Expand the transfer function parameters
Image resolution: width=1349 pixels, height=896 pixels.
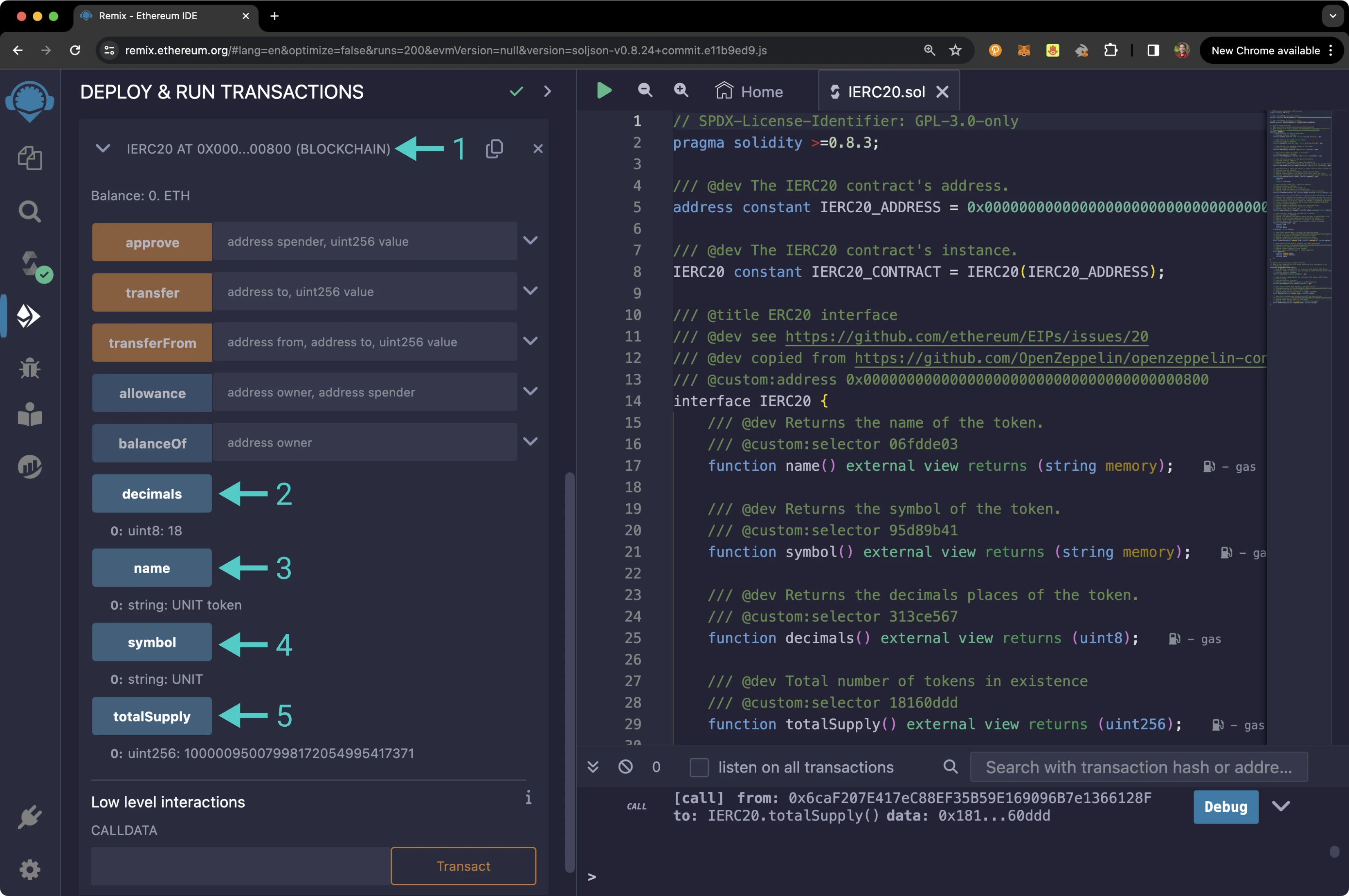coord(531,291)
